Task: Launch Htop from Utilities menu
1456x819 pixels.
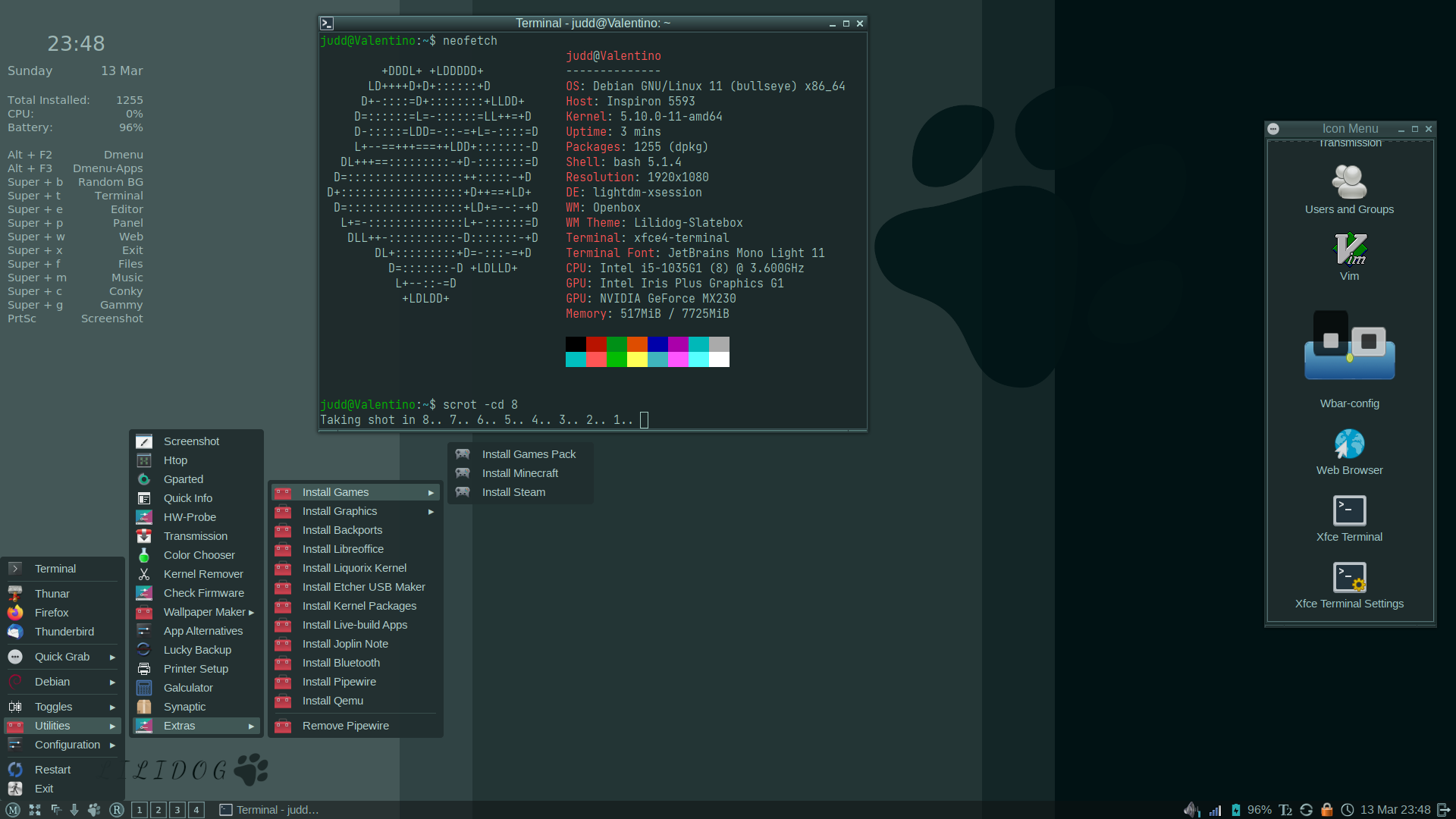Action: (x=196, y=460)
